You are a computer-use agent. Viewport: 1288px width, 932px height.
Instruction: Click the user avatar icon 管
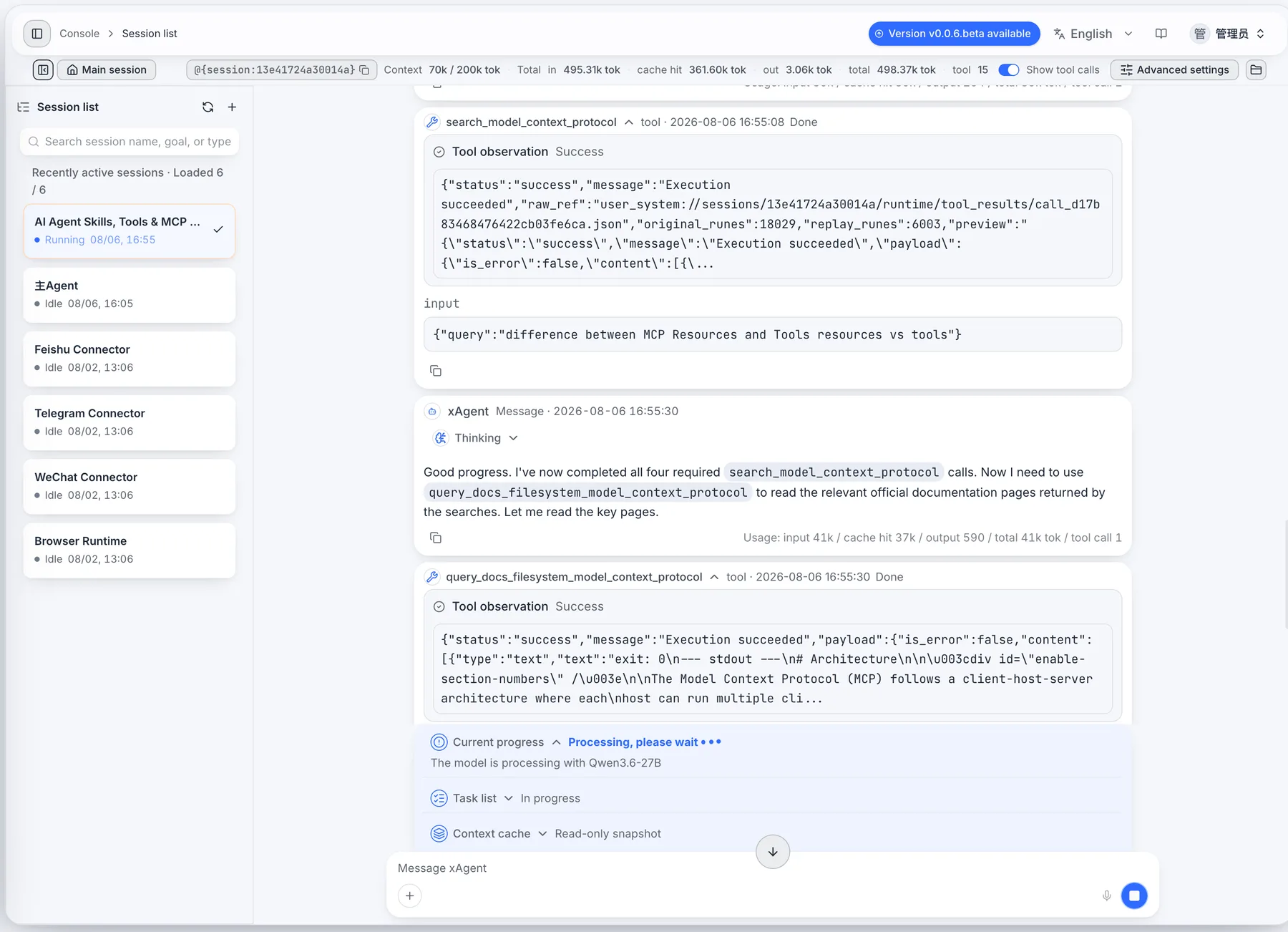click(x=1200, y=34)
